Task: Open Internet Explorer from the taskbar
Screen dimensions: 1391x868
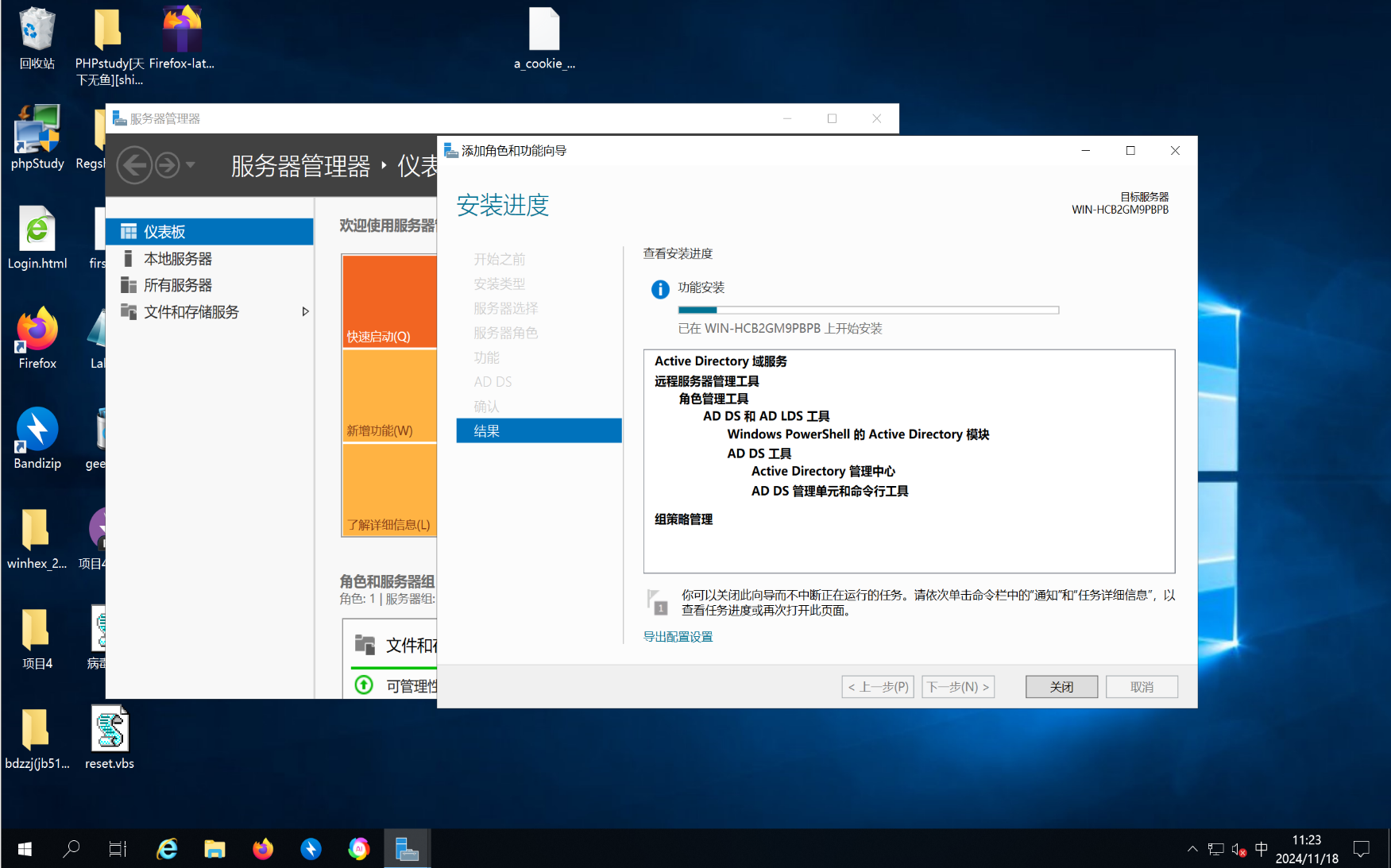Action: tap(167, 848)
